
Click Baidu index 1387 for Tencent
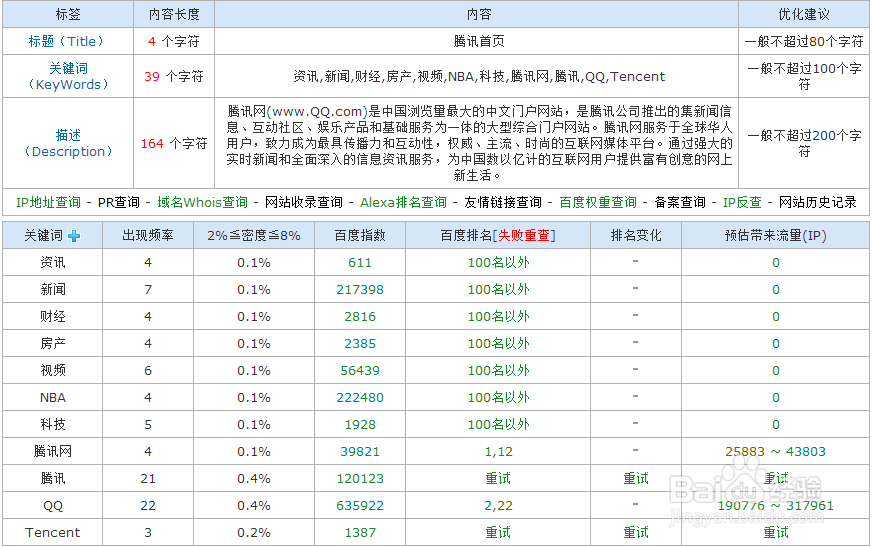pyautogui.click(x=360, y=533)
